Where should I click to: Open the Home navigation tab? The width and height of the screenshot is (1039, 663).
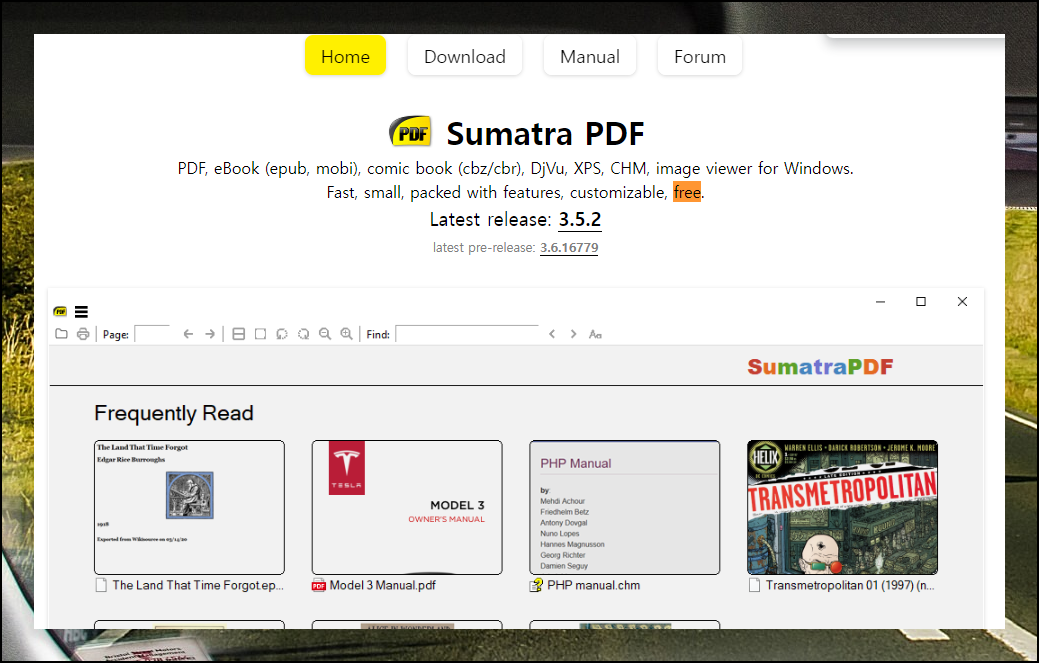(345, 56)
